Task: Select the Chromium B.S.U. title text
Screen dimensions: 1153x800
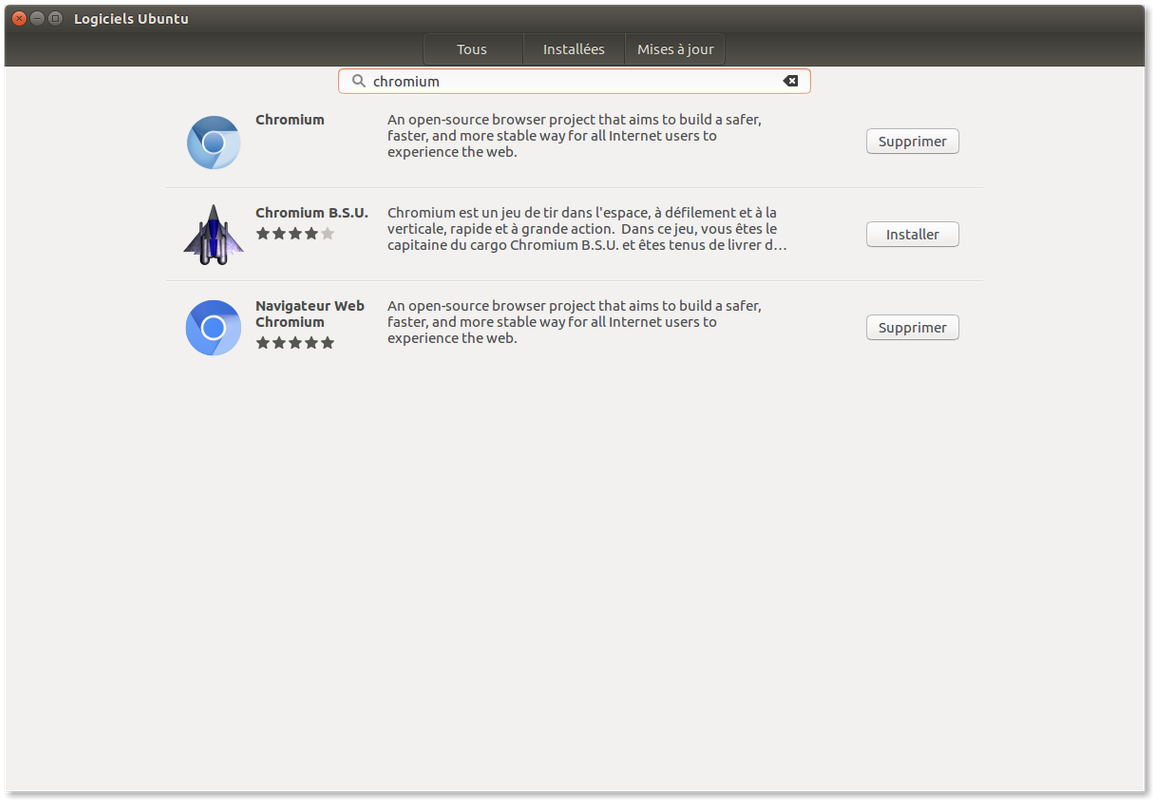Action: tap(312, 212)
